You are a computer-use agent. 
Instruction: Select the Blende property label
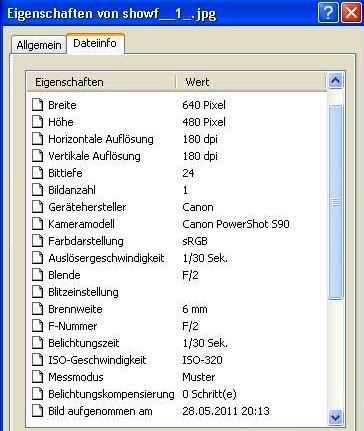(64, 275)
